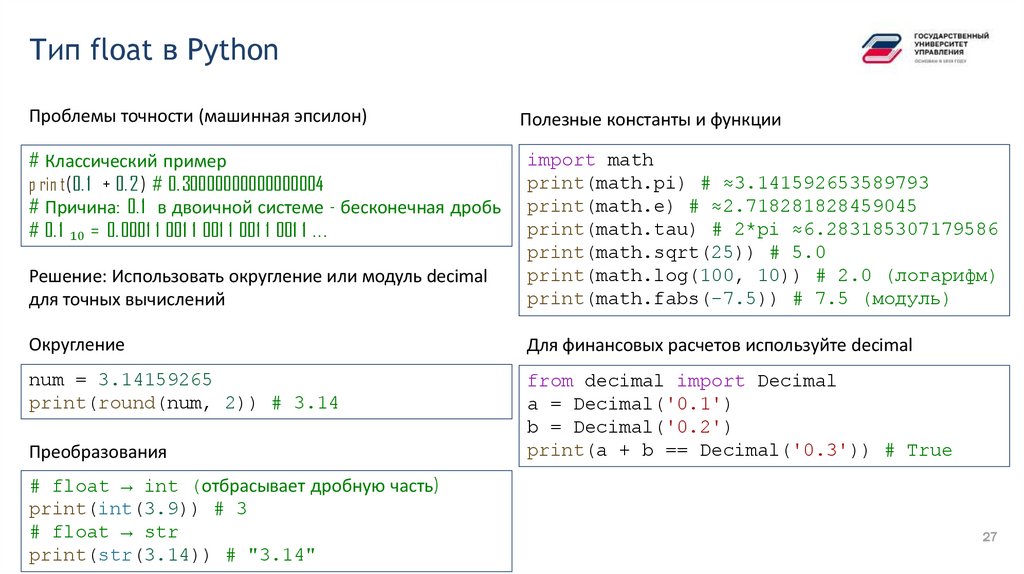Click the line 'print(round(num, 2))'
The image size is (1024, 574).
click(x=184, y=403)
